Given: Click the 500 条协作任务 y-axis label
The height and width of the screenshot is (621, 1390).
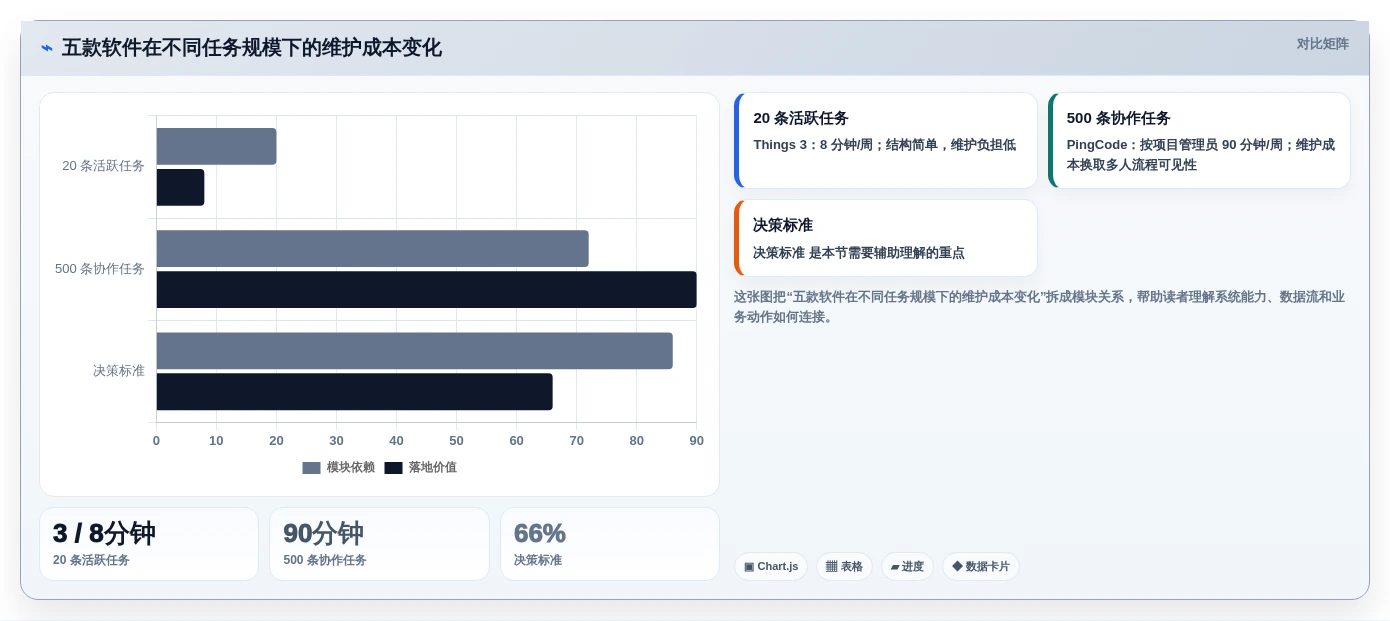Looking at the screenshot, I should (x=100, y=269).
